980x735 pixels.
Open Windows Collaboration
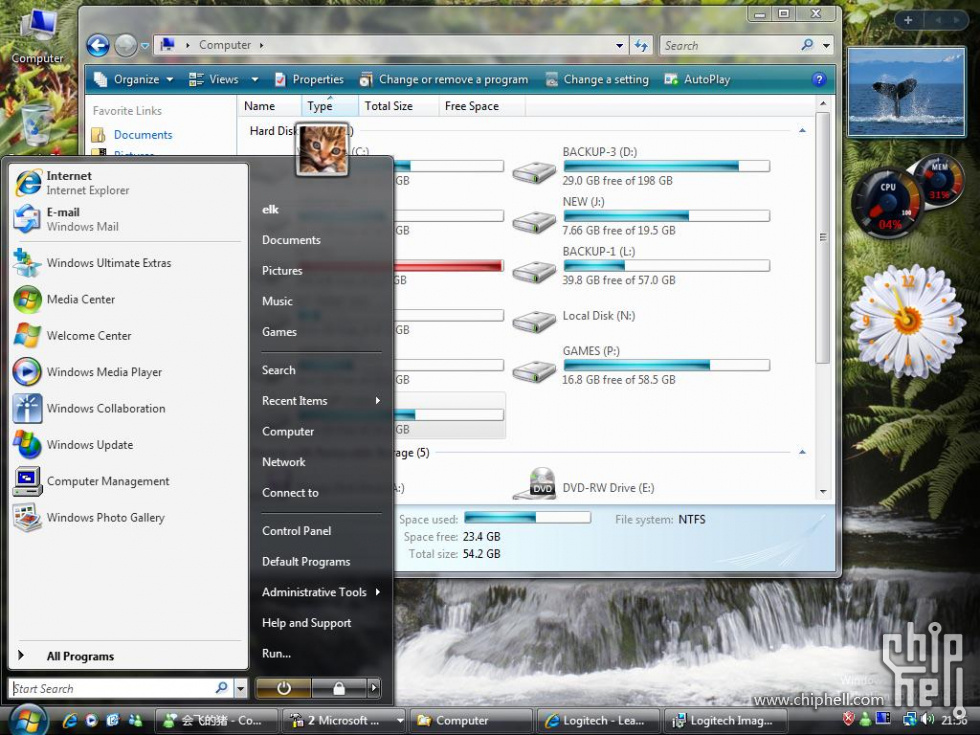tap(128, 408)
